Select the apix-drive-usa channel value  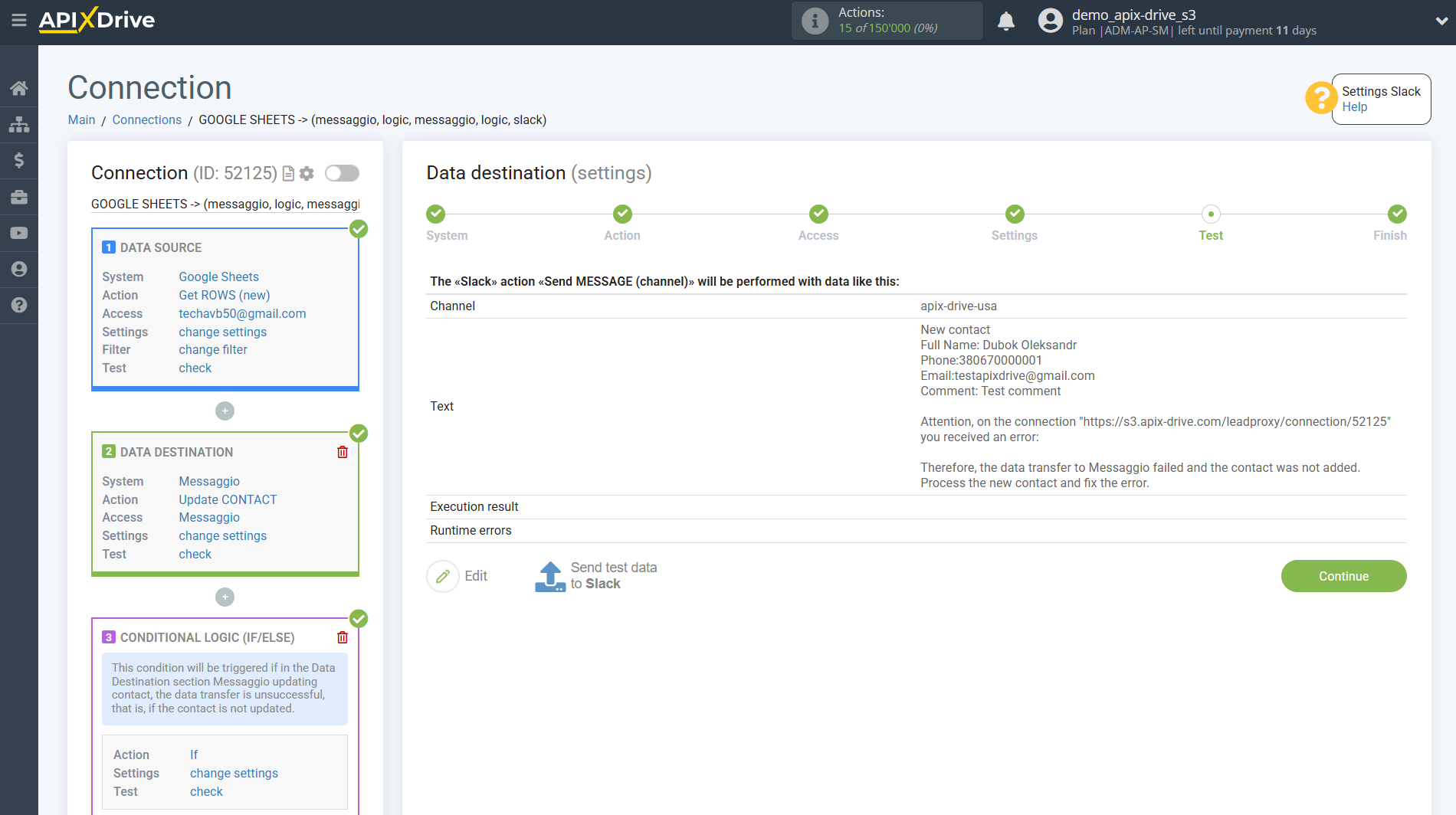[959, 306]
